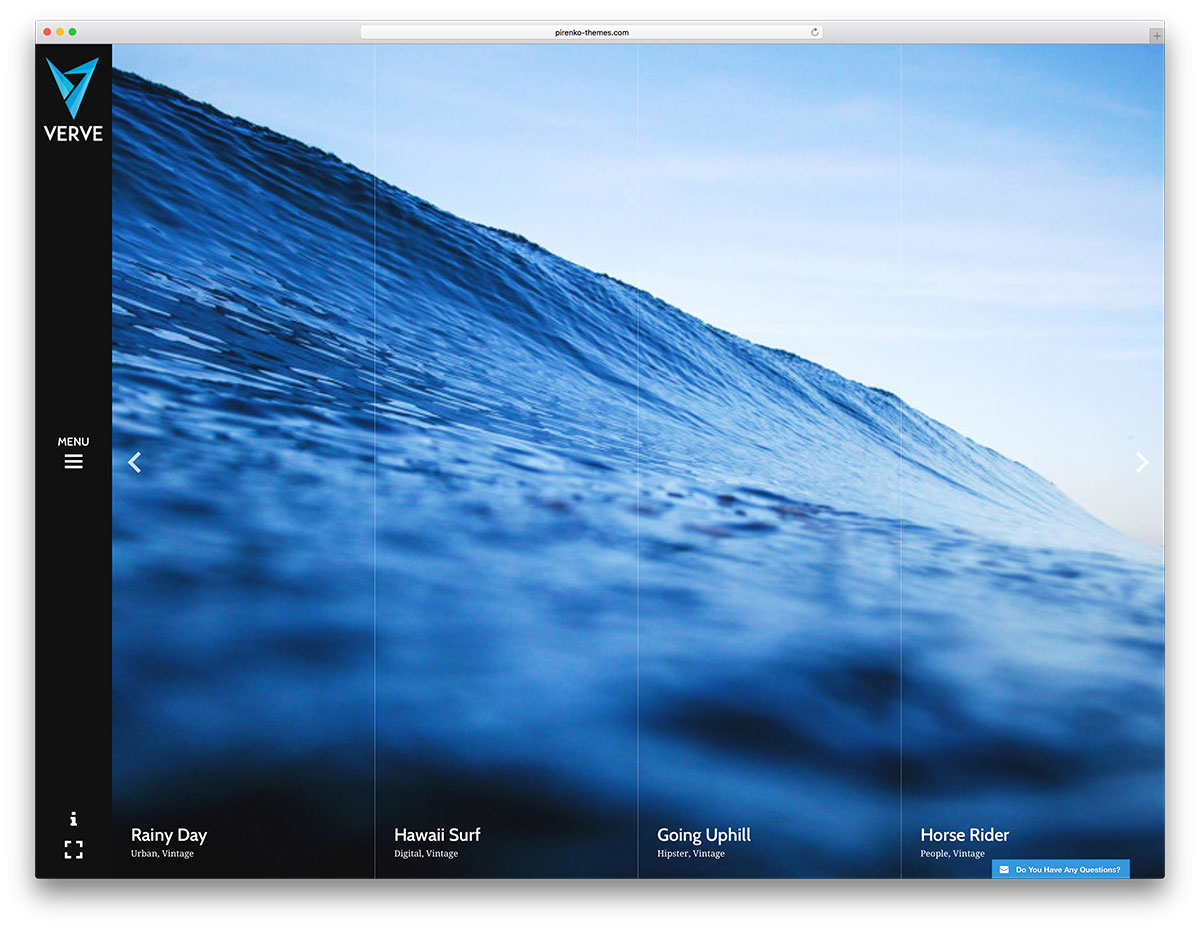1200x929 pixels.
Task: Select 'Urban, Vintage' category text
Action: click(x=162, y=854)
